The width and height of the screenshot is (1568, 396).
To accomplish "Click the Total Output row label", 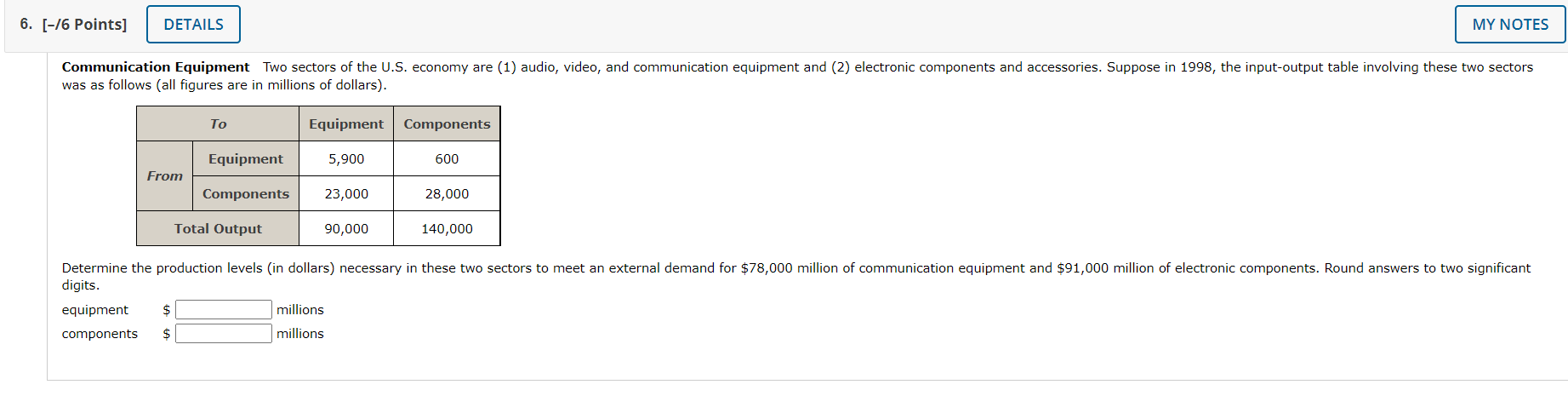I will coord(218,228).
